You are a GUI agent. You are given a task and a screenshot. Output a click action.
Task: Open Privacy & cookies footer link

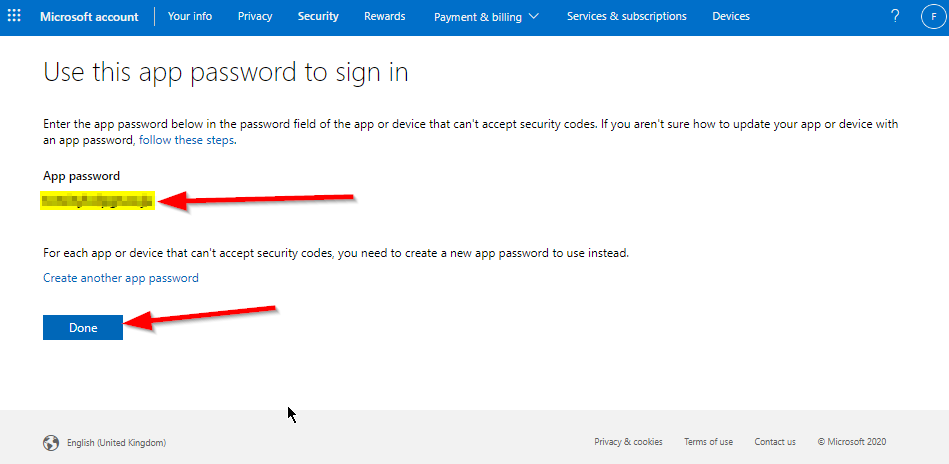pyautogui.click(x=628, y=442)
